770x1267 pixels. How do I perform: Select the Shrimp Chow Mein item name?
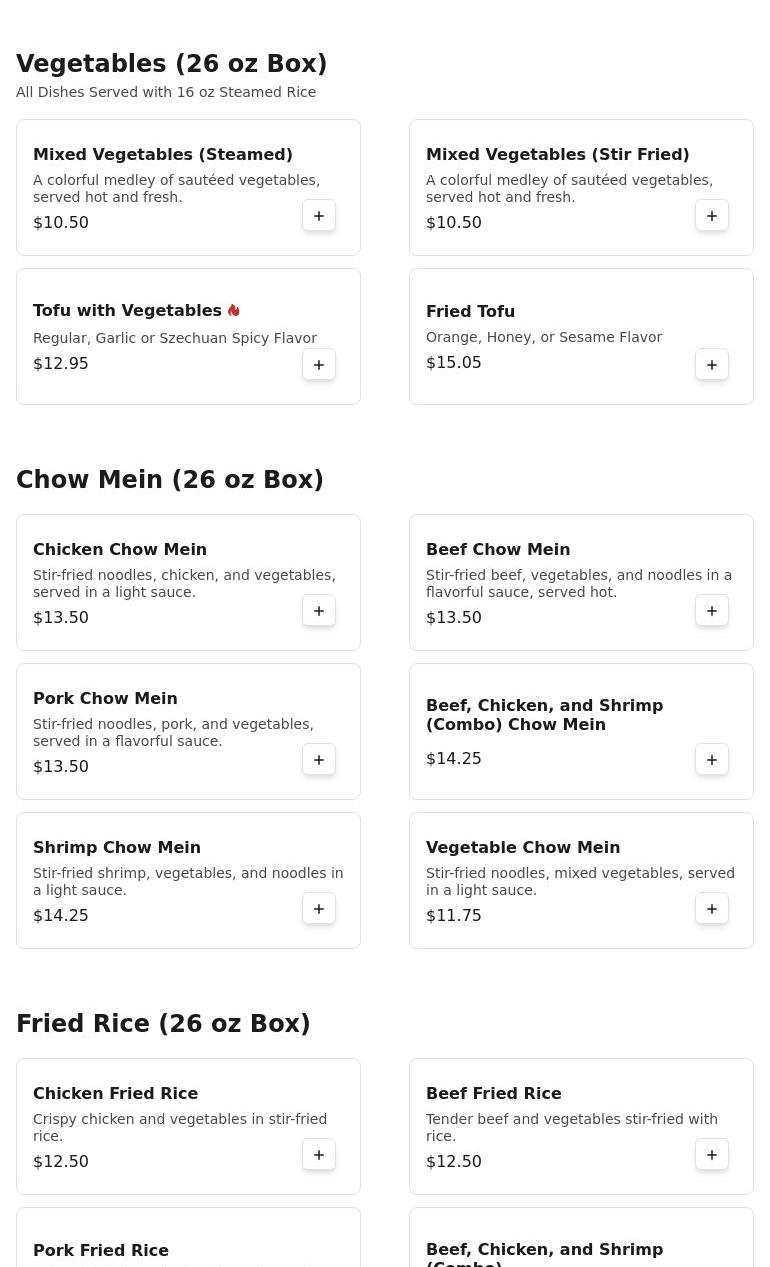coord(117,848)
